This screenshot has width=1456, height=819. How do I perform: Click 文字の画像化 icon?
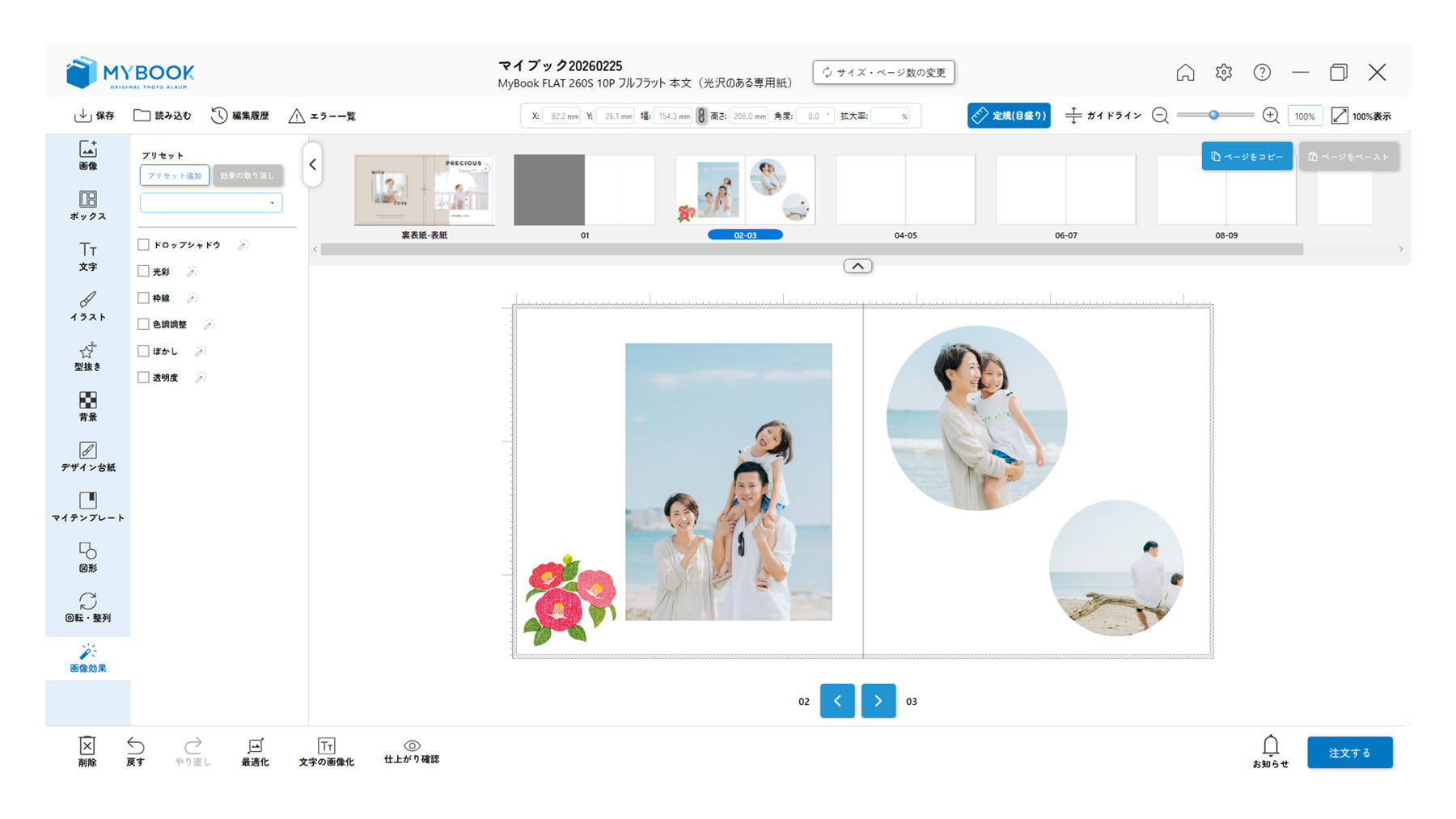point(326,745)
